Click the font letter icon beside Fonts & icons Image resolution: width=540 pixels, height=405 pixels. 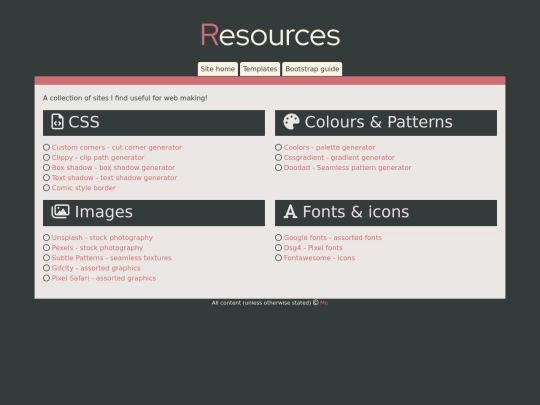pyautogui.click(x=290, y=211)
